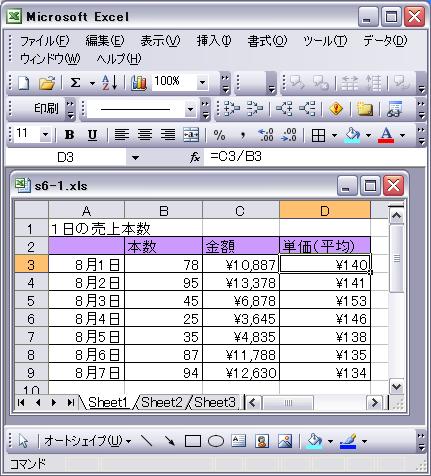This screenshot has height=476, width=431.
Task: Click the 印刷 print button
Action: 46,108
